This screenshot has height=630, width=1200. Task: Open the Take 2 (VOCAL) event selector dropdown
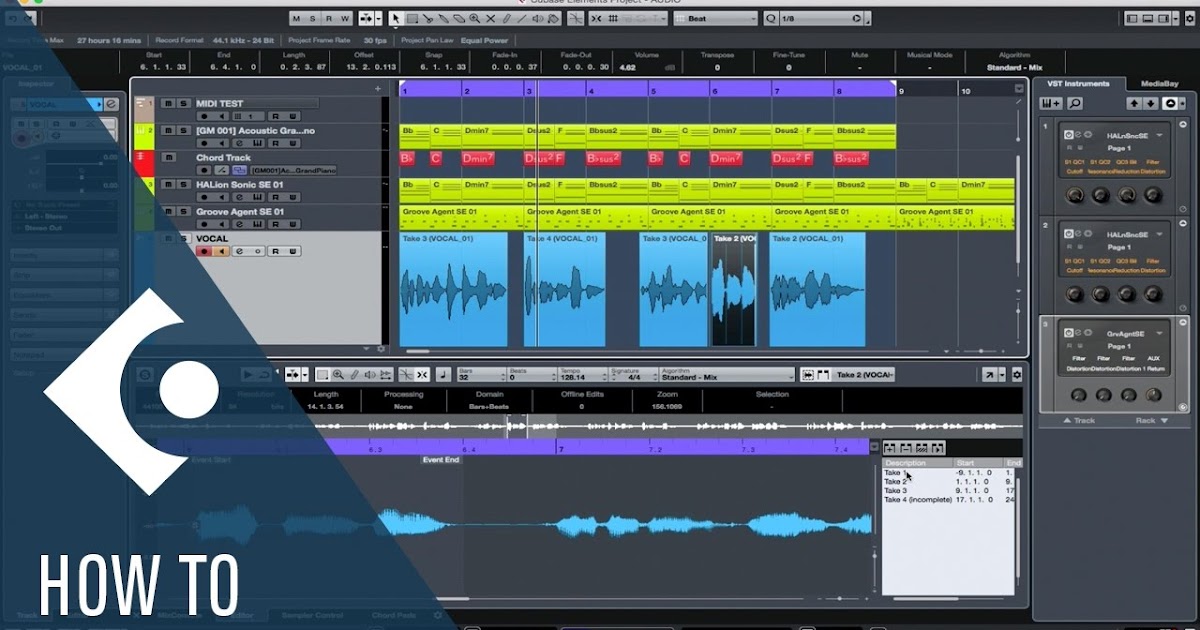[x=865, y=375]
